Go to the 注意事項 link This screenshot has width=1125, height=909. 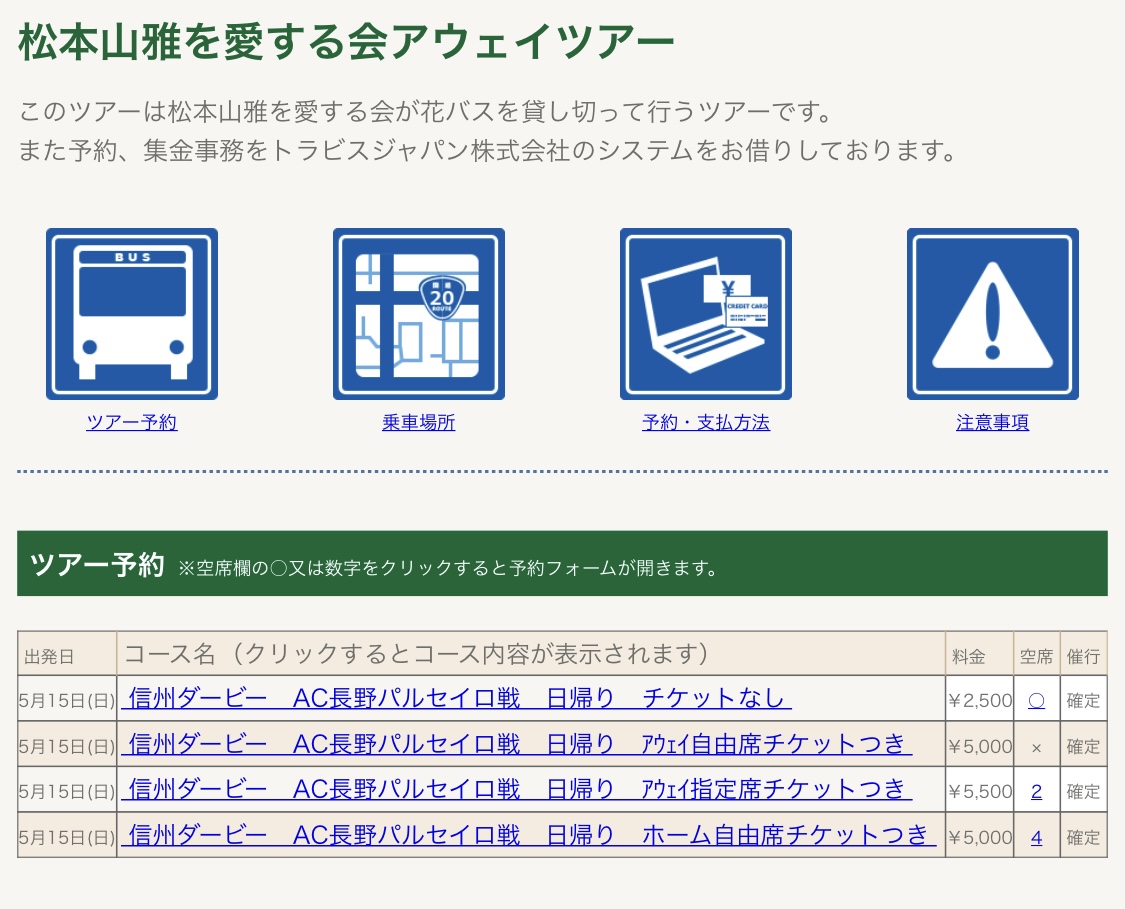pyautogui.click(x=993, y=423)
